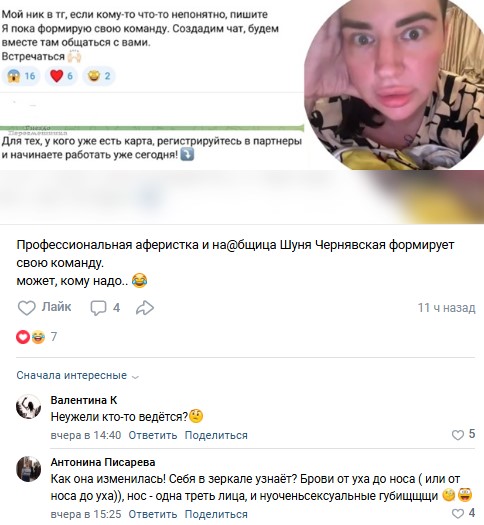Click the laughing emoji reaction next to 7
This screenshot has height=525, width=484.
click(x=38, y=336)
